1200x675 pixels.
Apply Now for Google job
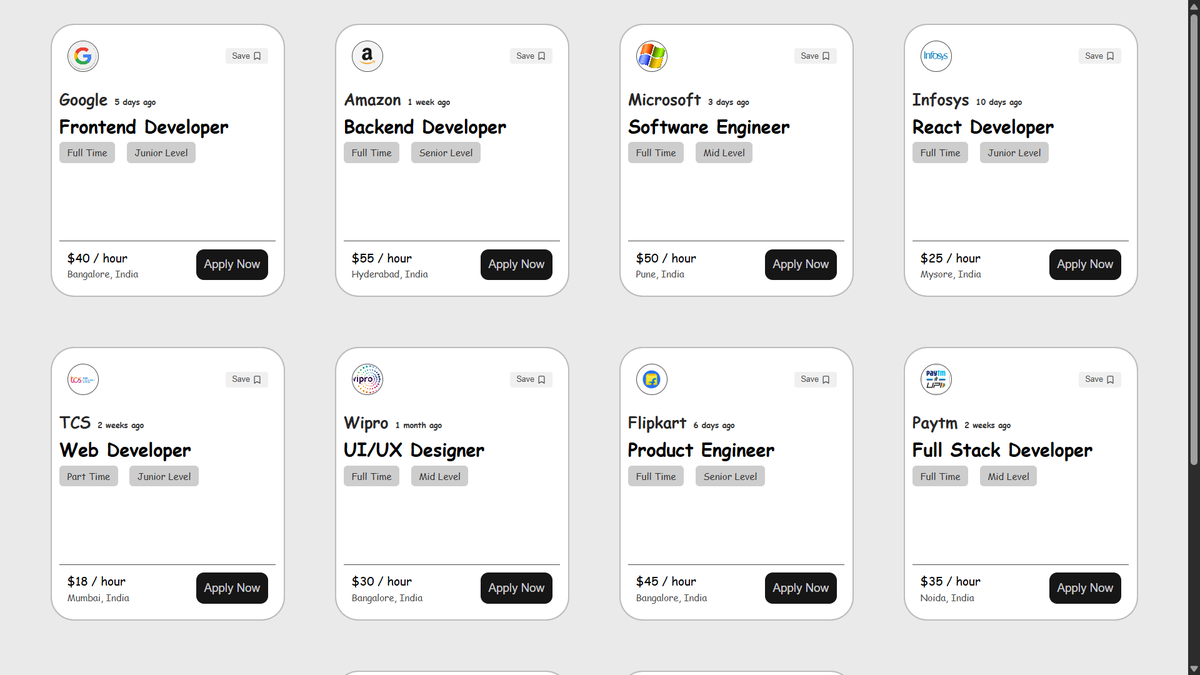click(232, 264)
